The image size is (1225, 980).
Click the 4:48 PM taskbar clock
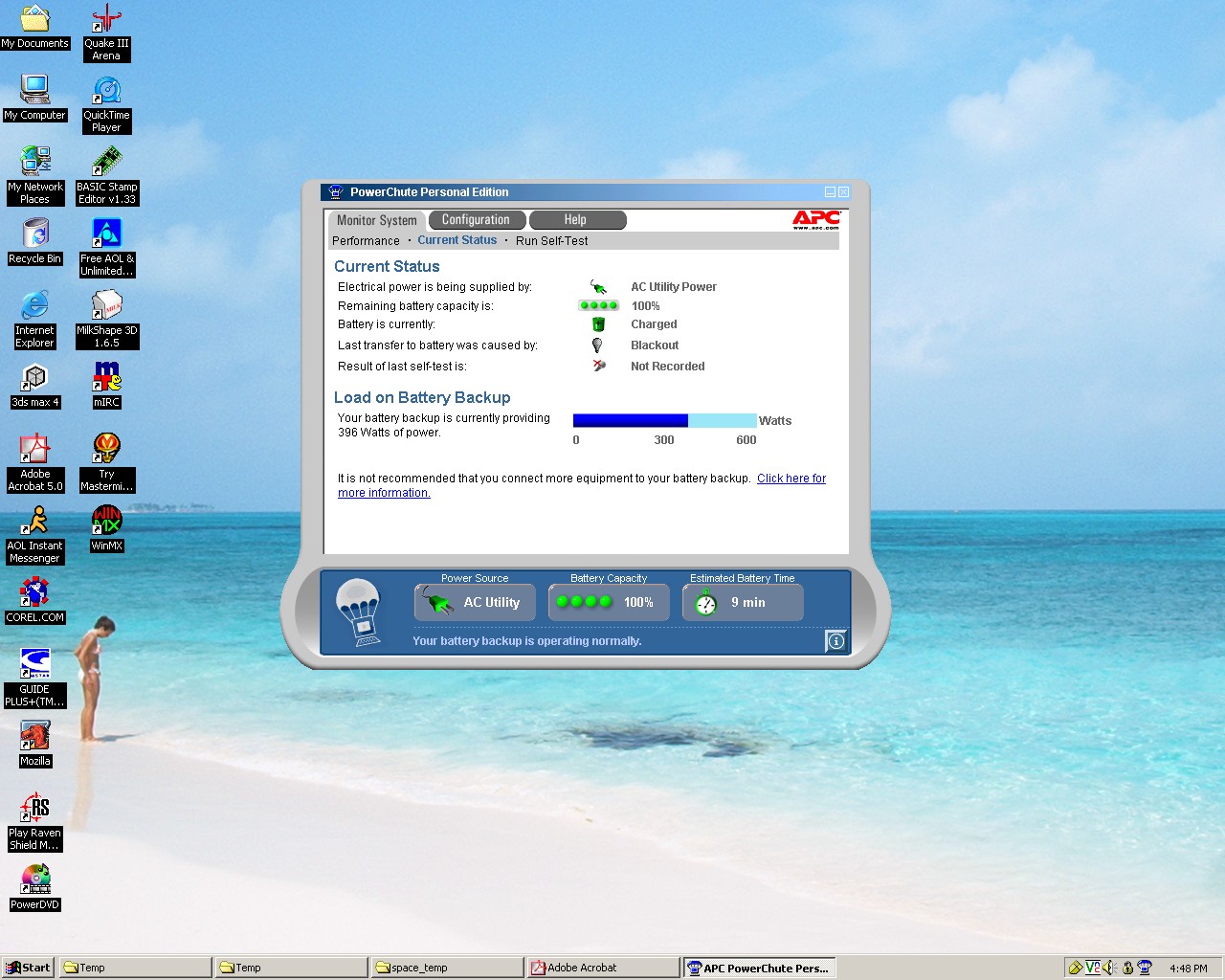tap(1188, 969)
